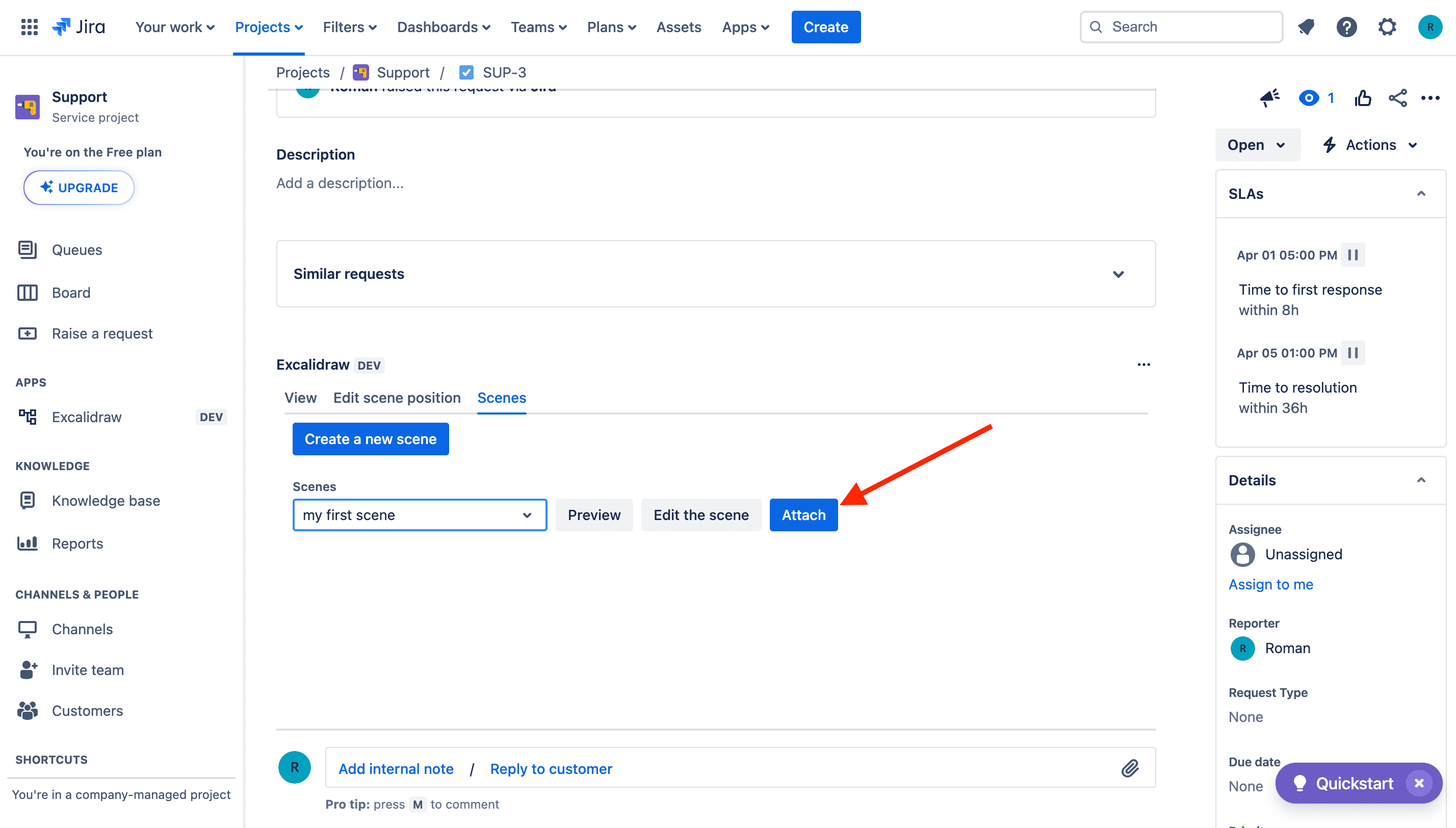Open the my first scene dropdown
This screenshot has height=828, width=1456.
(x=420, y=514)
